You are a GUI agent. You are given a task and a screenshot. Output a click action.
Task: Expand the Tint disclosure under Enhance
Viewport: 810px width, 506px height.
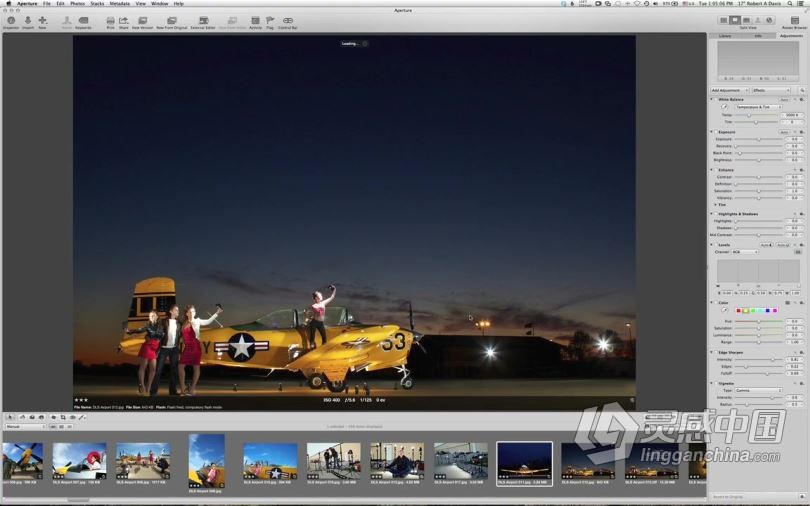pos(716,204)
